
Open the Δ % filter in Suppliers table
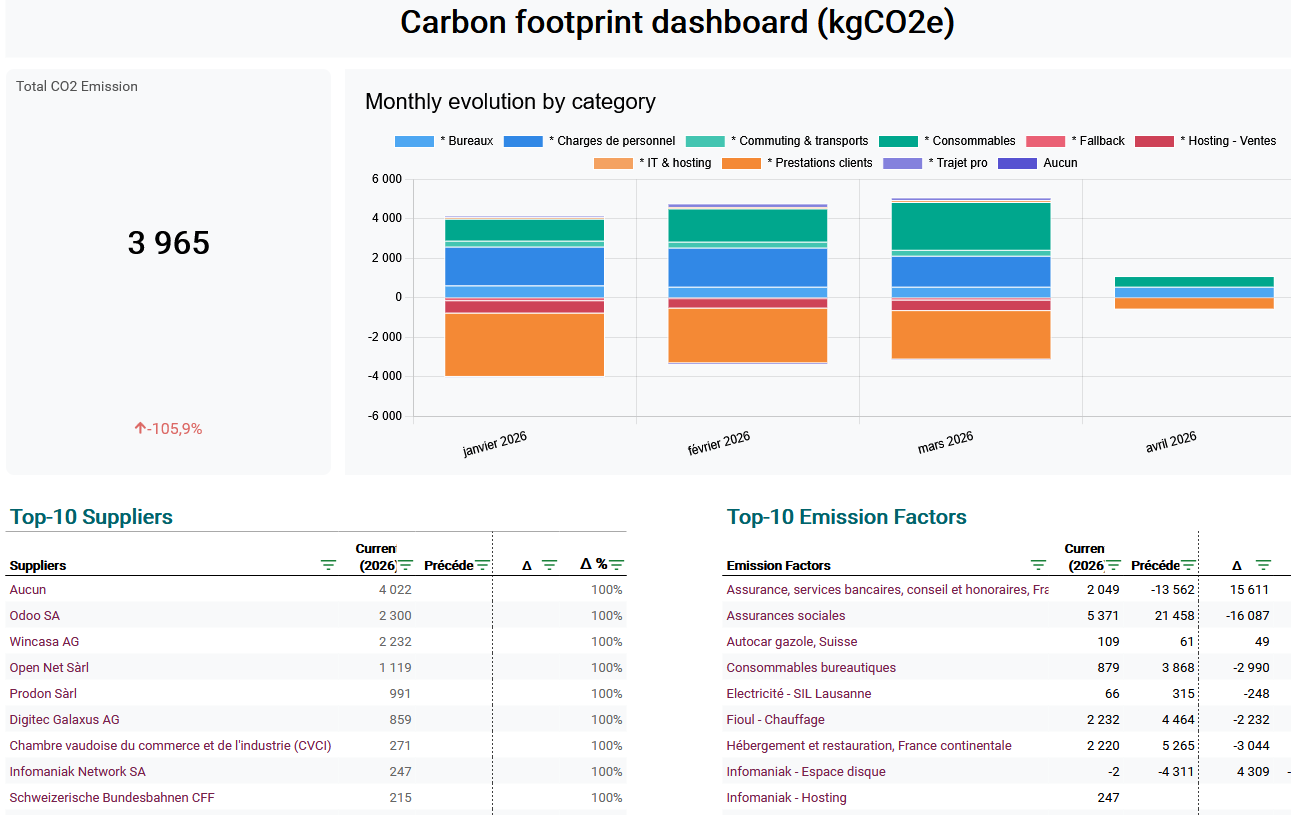click(616, 565)
